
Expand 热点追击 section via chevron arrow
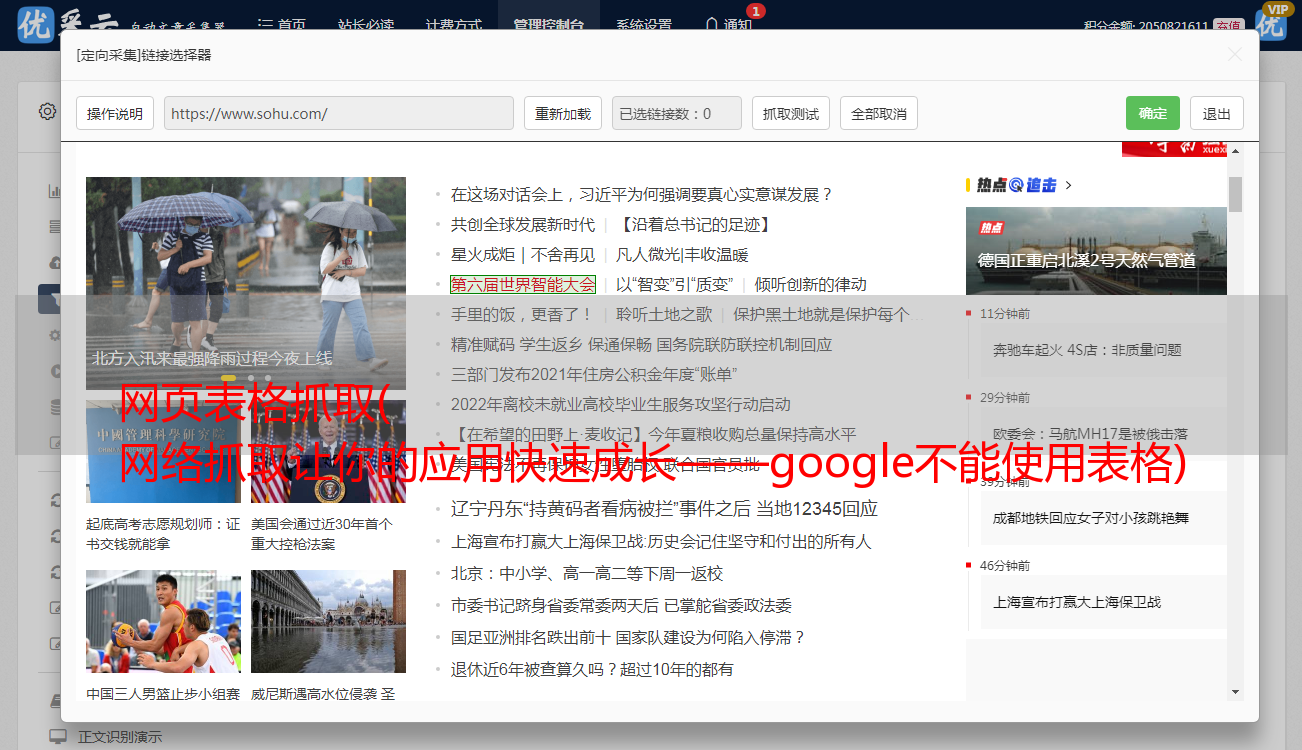1069,185
